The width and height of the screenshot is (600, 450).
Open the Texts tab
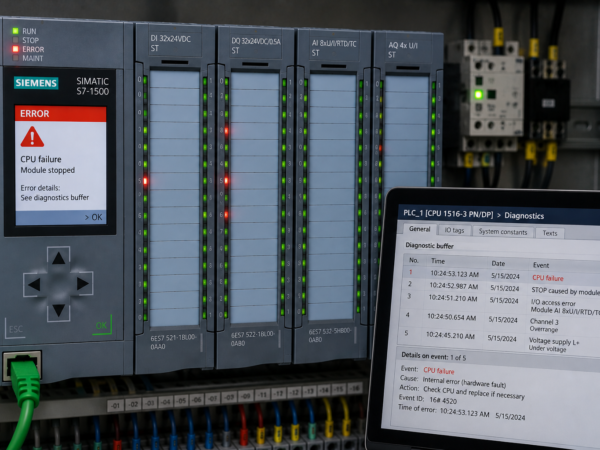coord(549,233)
